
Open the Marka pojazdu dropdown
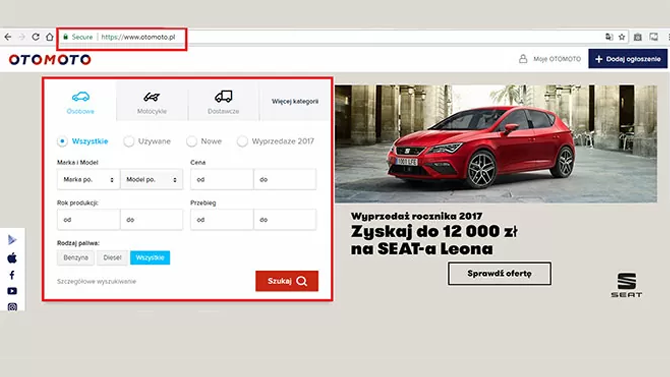pyautogui.click(x=88, y=180)
